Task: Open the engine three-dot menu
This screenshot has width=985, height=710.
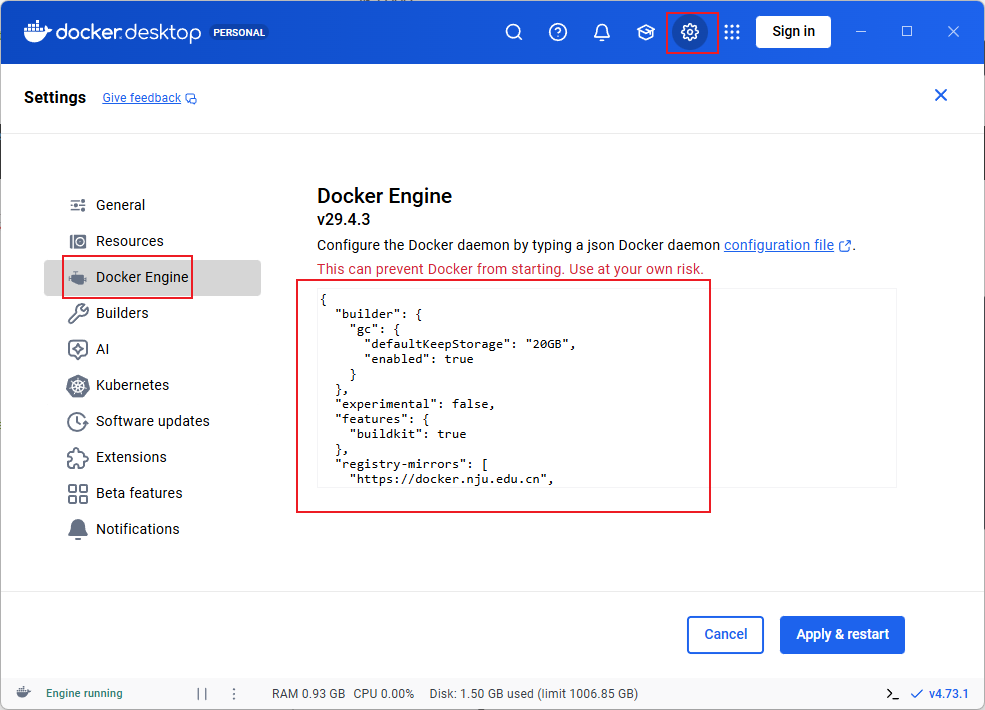Action: point(234,694)
